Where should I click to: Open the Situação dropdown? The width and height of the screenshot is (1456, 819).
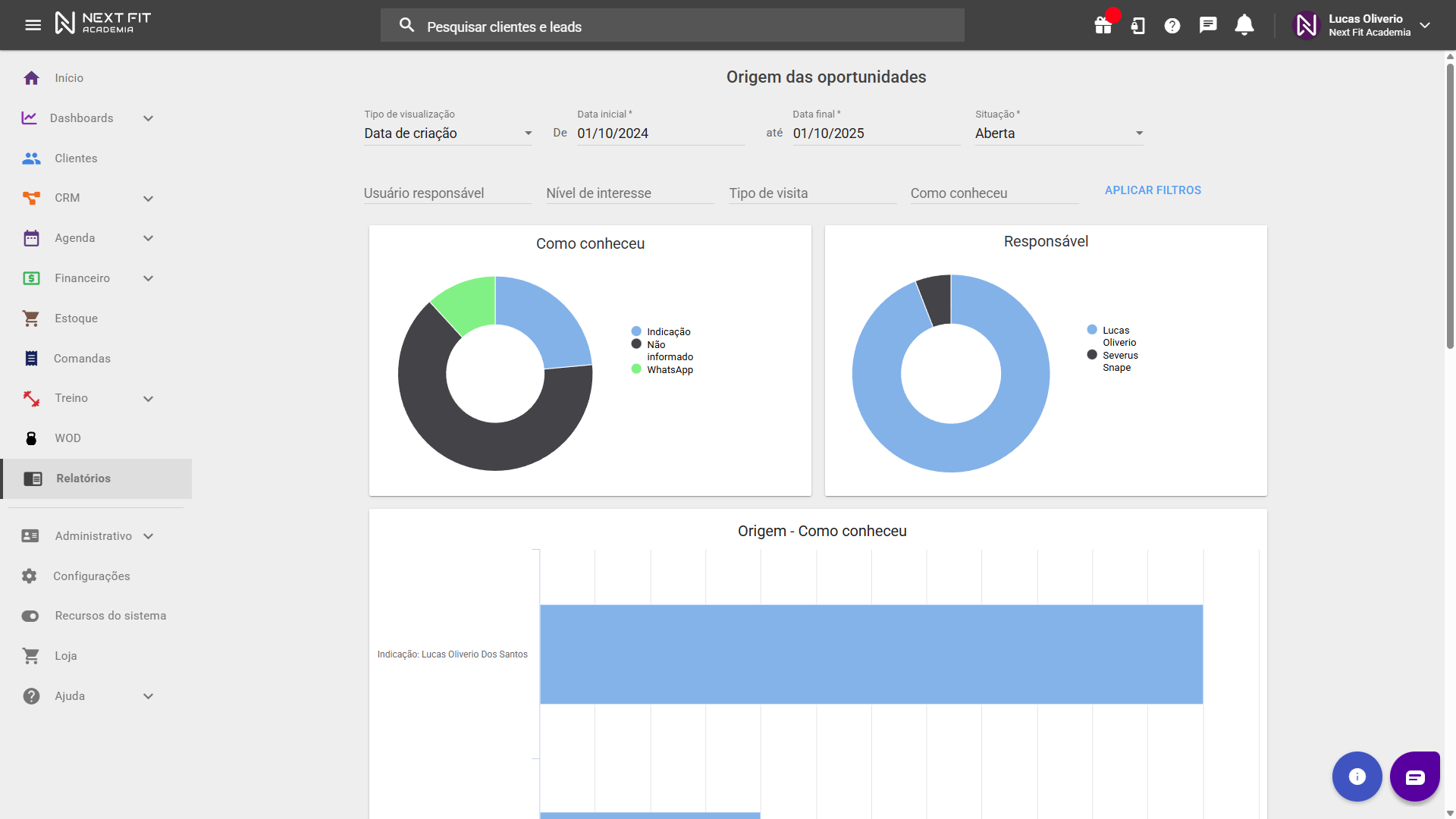[x=1059, y=133]
